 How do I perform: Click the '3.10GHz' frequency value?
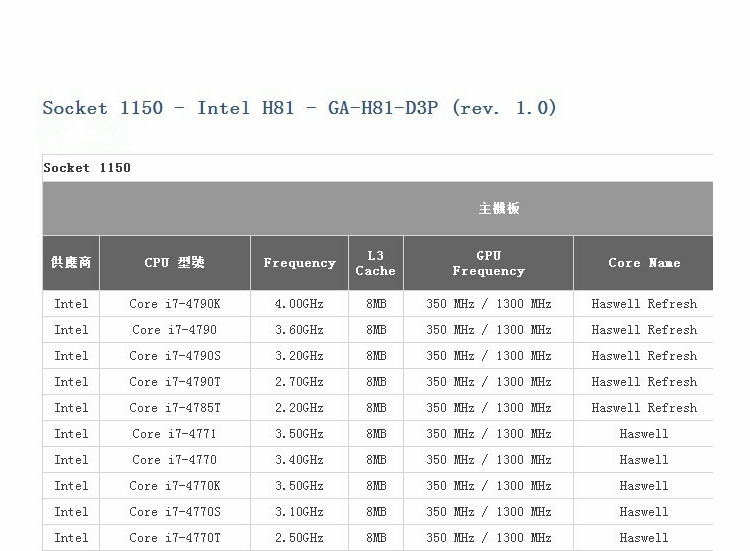point(299,512)
